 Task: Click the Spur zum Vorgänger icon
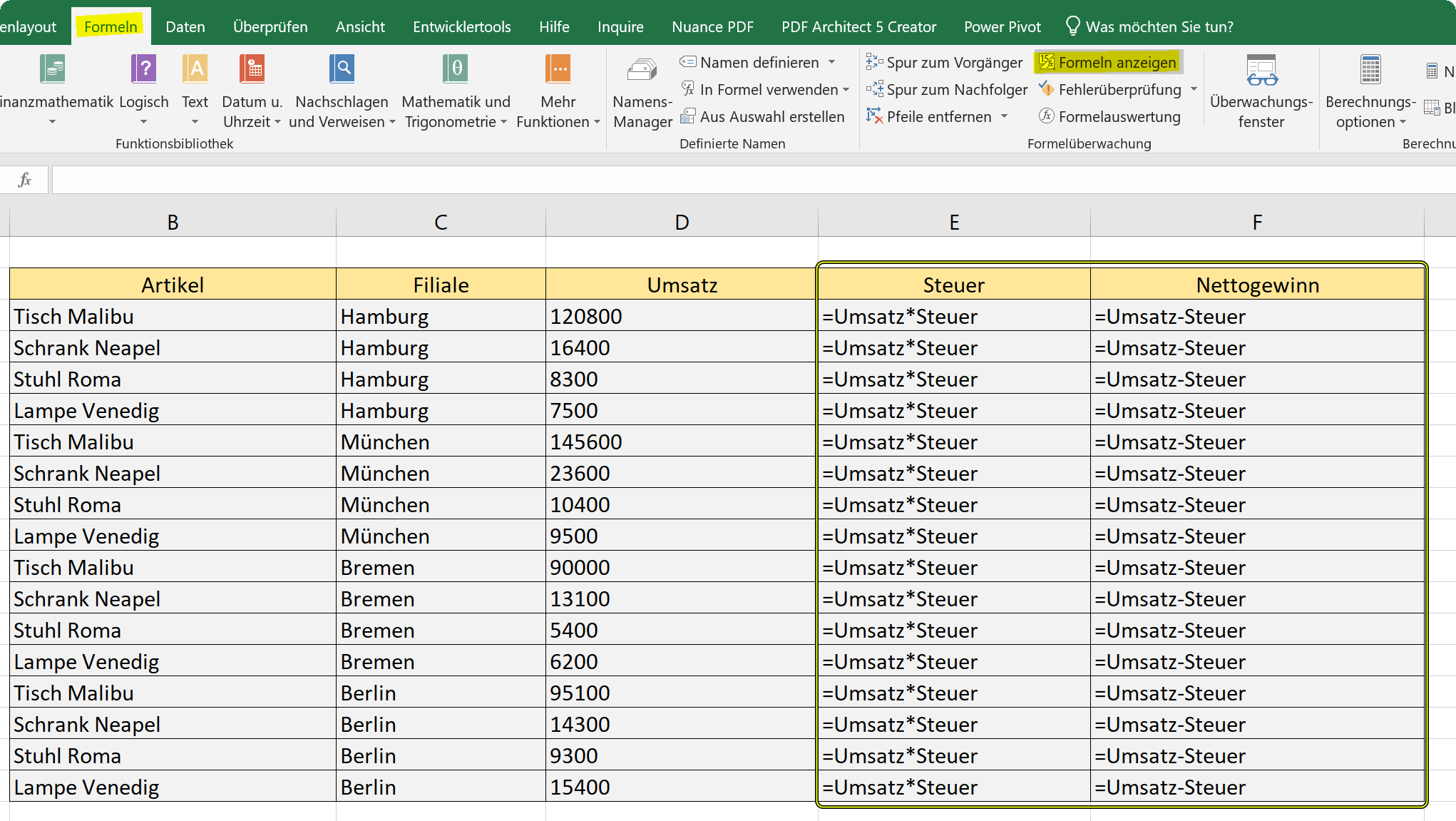point(874,62)
